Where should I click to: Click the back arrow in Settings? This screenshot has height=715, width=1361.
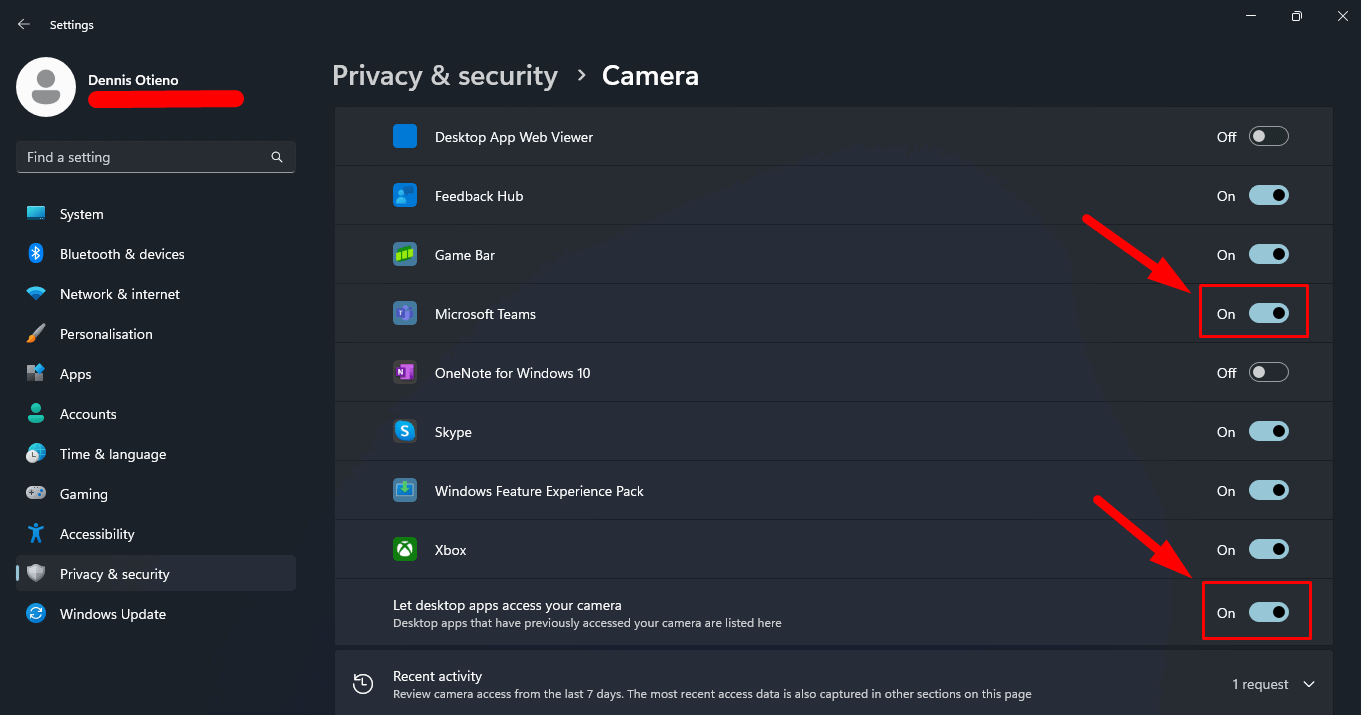pos(23,23)
